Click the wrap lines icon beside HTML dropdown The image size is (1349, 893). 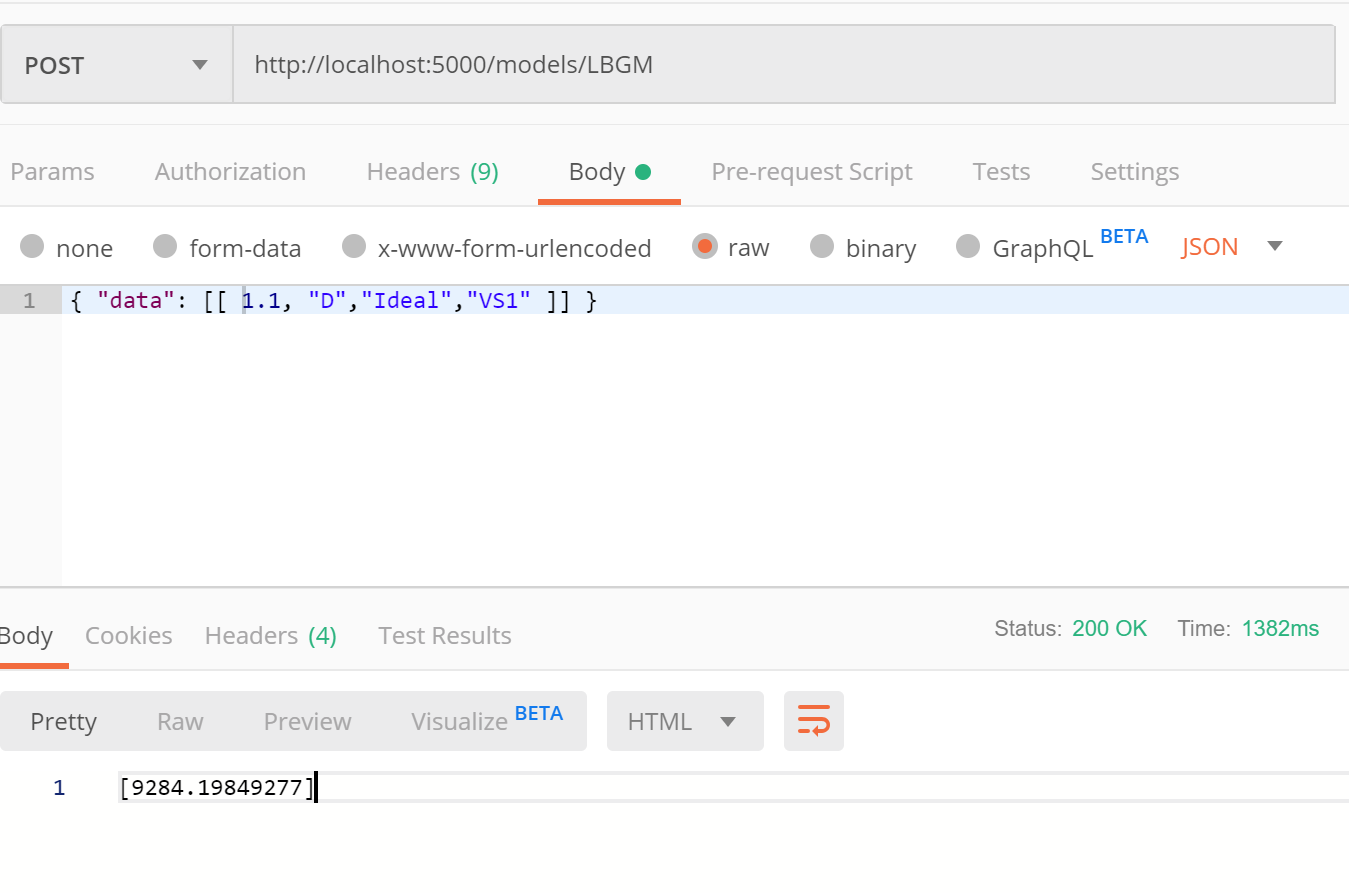(x=813, y=720)
